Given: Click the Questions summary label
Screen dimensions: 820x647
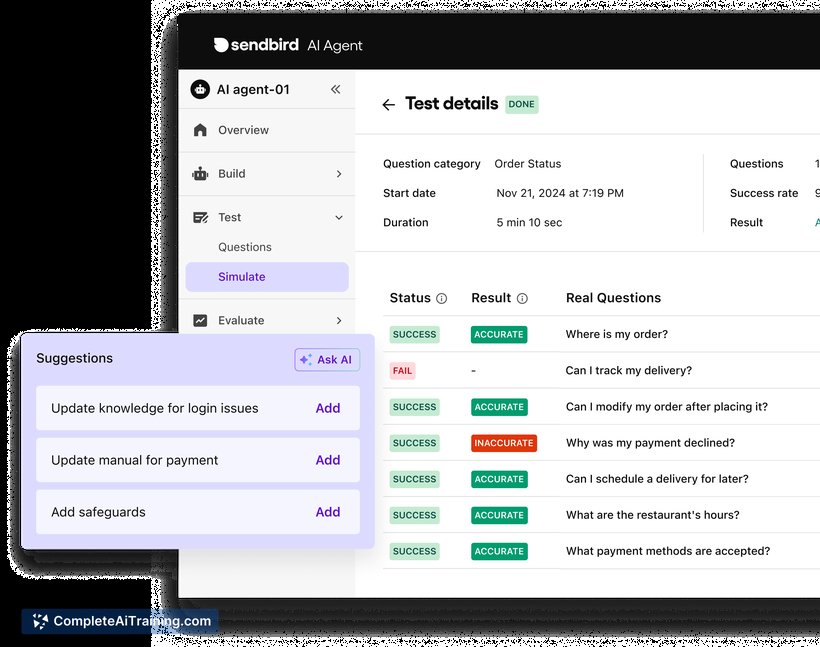Looking at the screenshot, I should (756, 164).
